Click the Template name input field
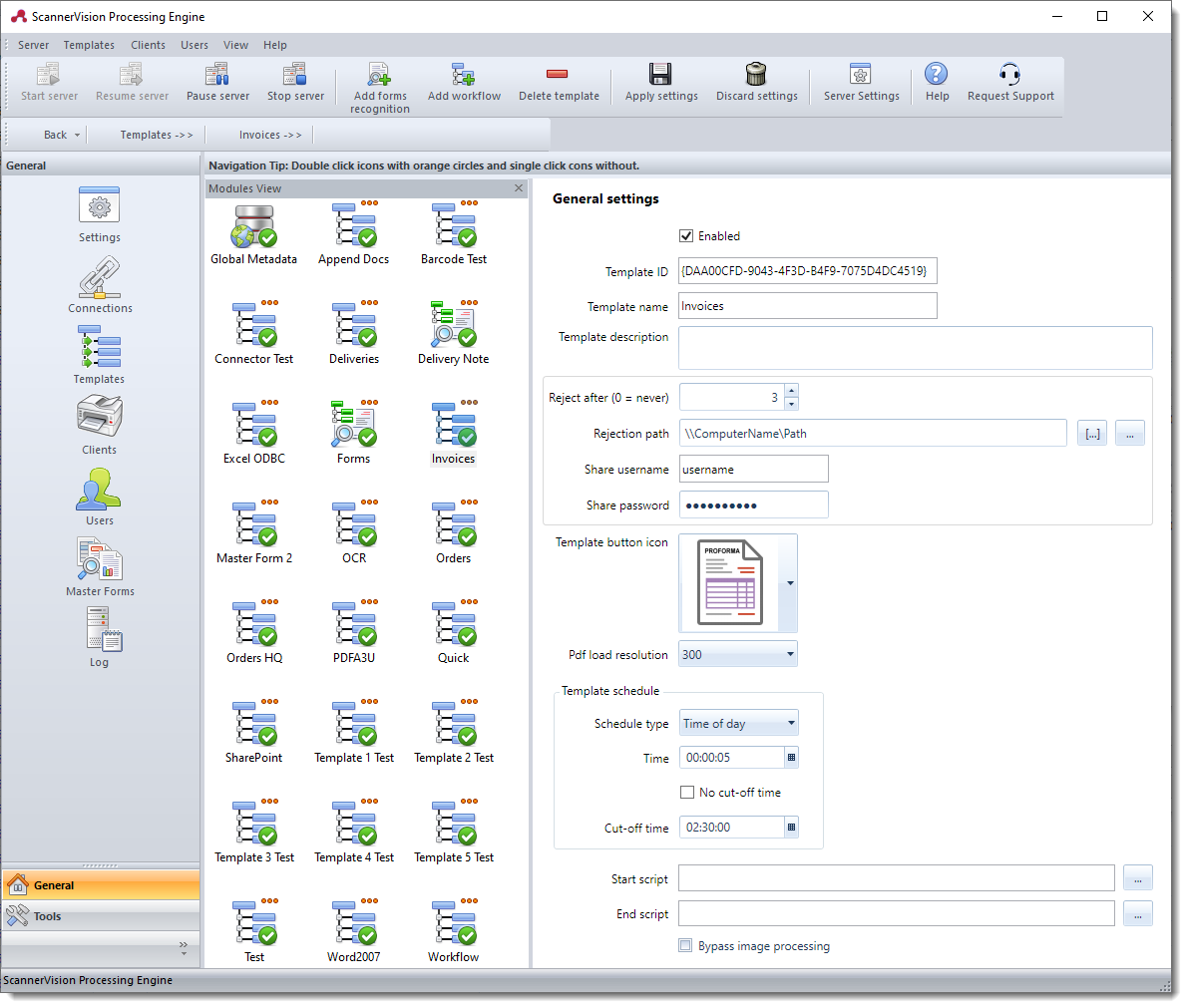The image size is (1187, 1008). [807, 306]
